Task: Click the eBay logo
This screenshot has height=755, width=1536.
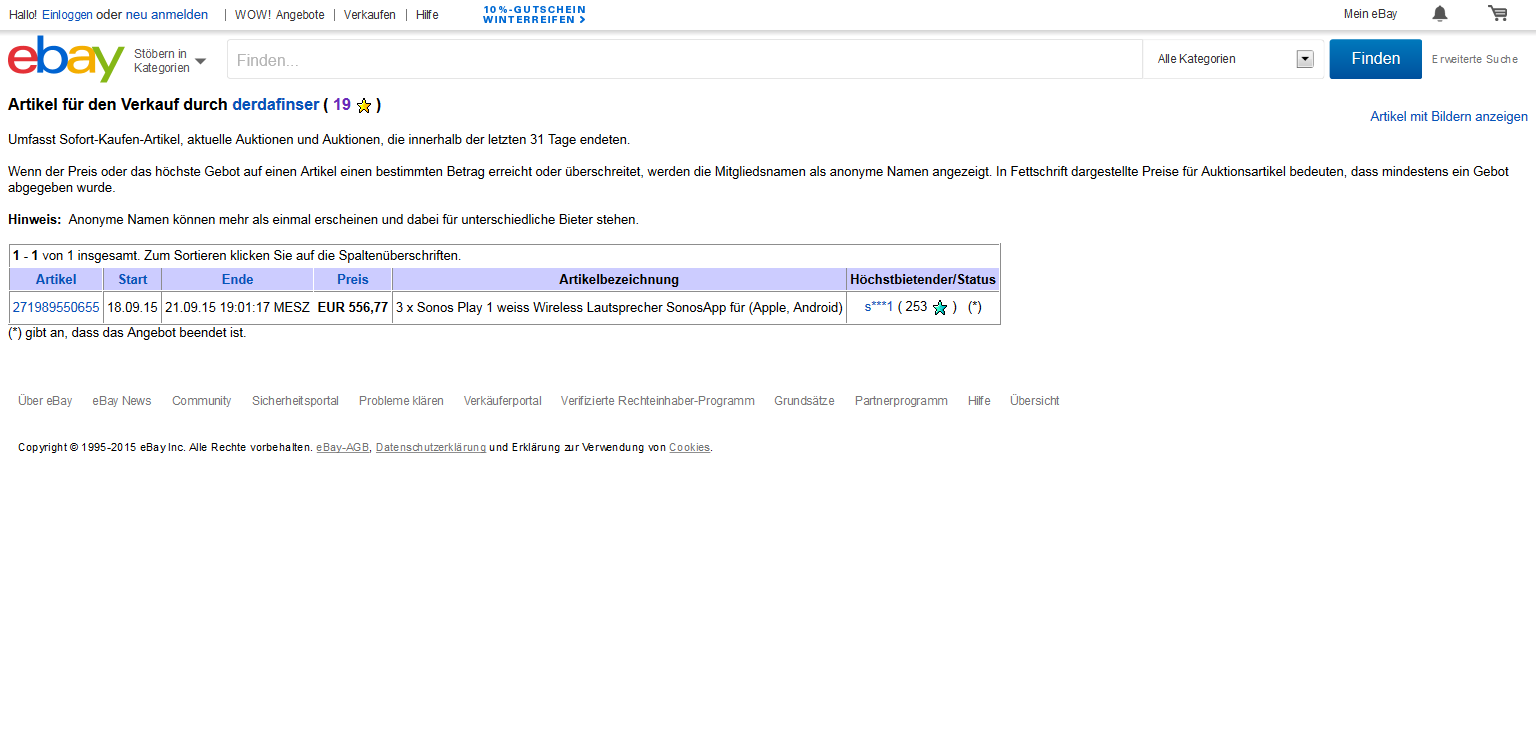Action: [65, 60]
